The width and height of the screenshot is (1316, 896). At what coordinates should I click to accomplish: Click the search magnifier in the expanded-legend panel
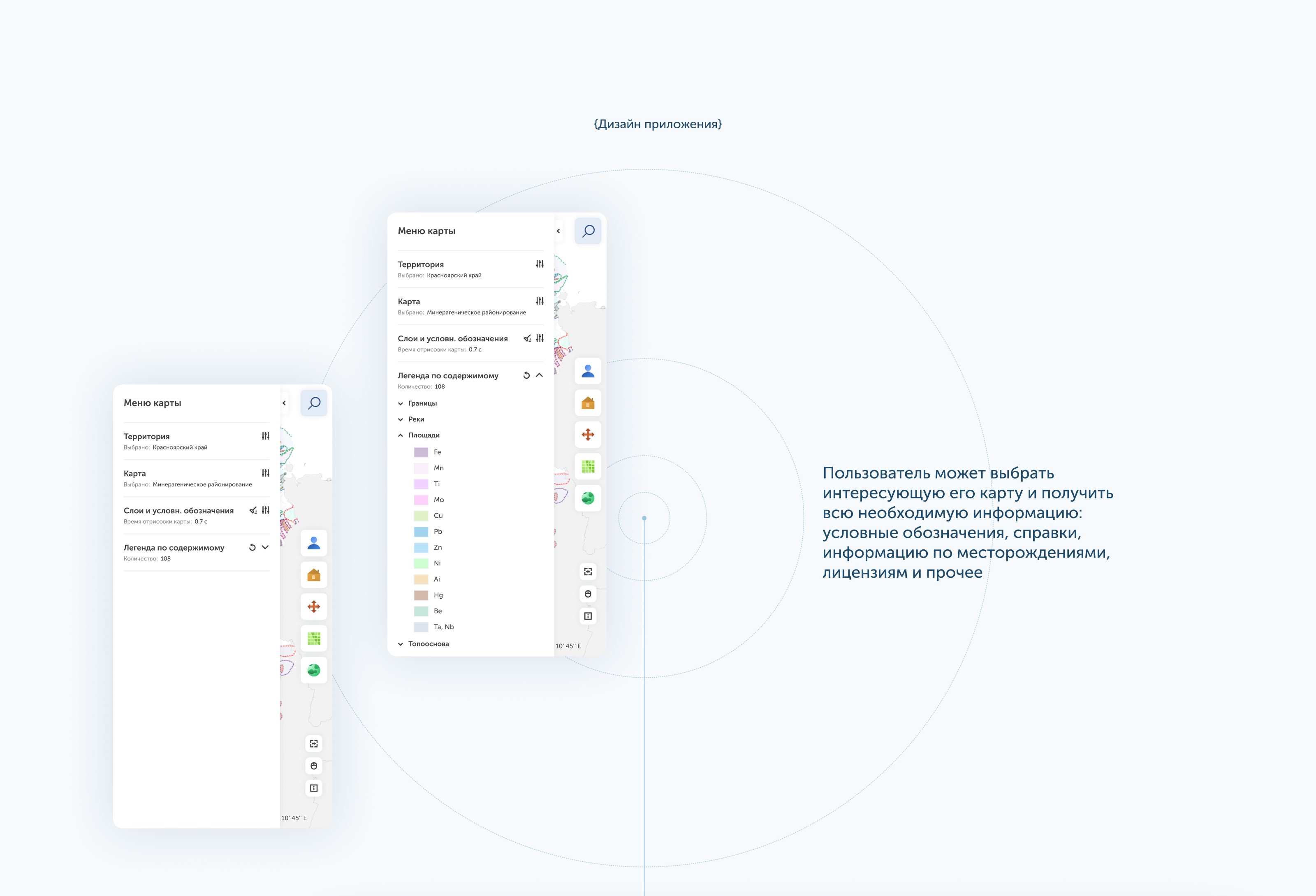point(588,231)
